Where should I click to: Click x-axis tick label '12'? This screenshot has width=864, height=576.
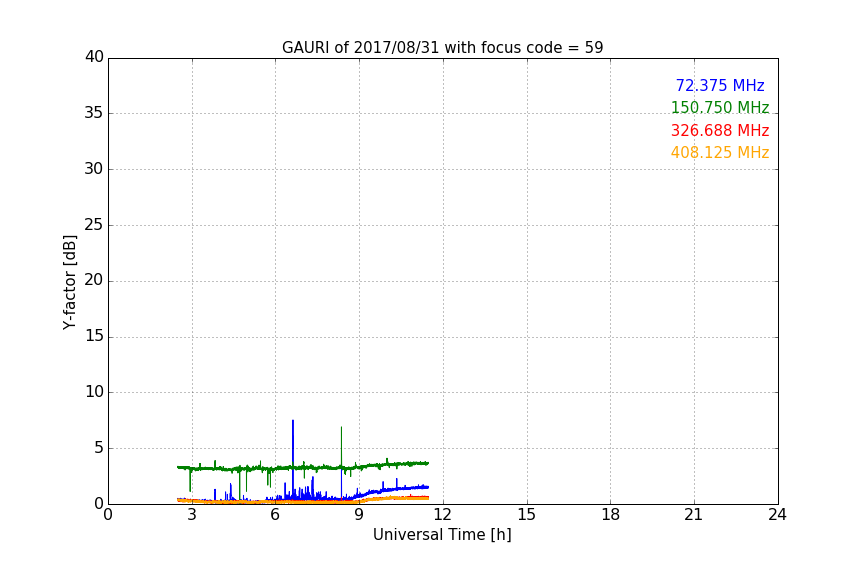click(x=442, y=515)
